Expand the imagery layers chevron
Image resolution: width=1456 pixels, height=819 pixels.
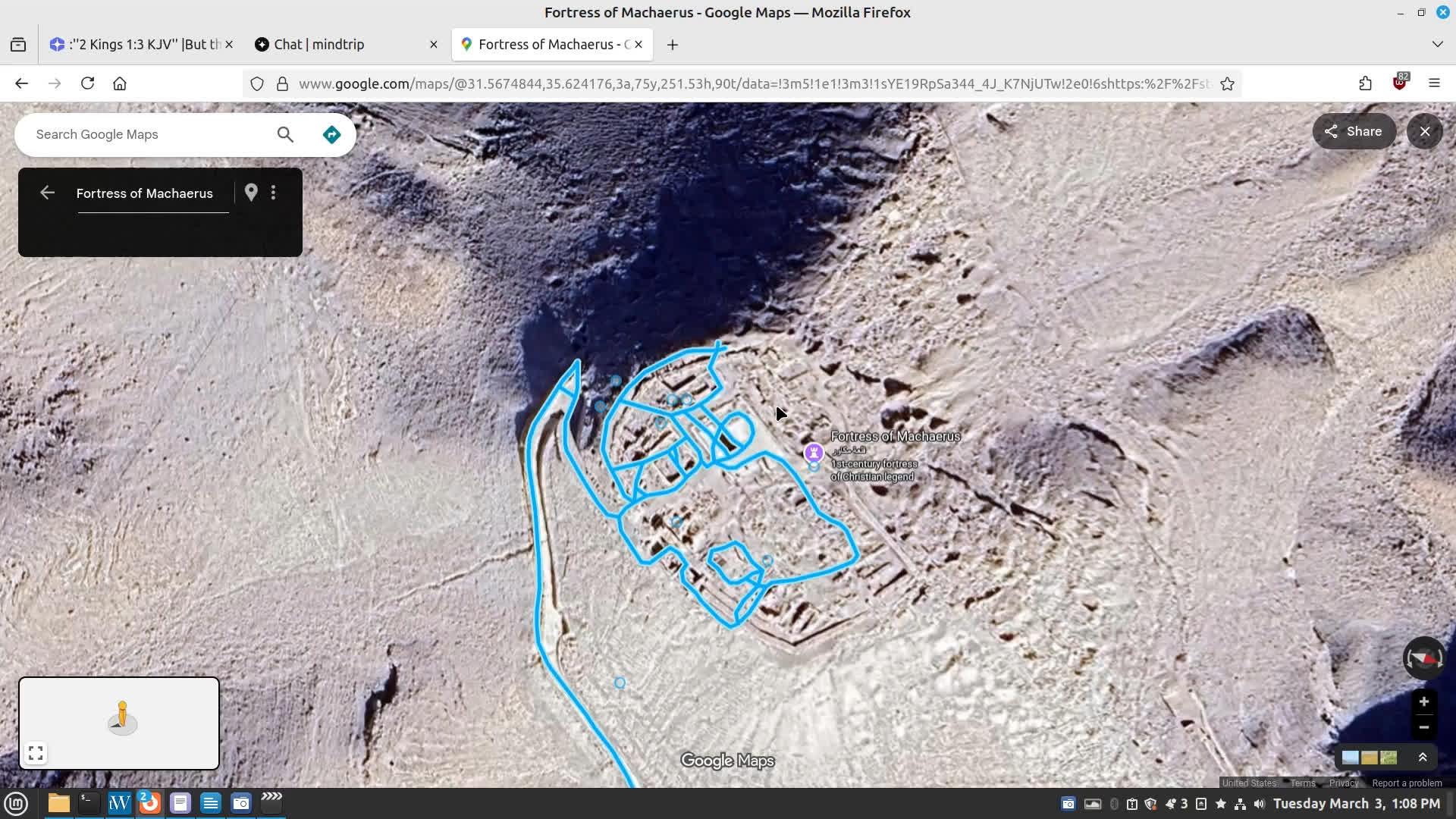[x=1423, y=758]
